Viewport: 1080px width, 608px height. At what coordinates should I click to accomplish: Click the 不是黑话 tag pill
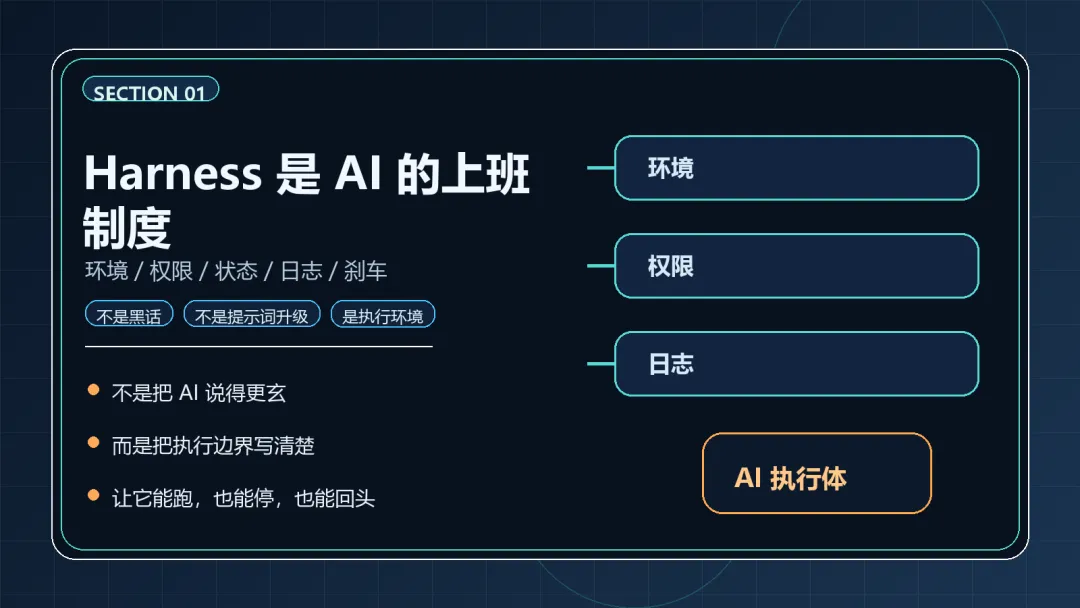pos(129,316)
